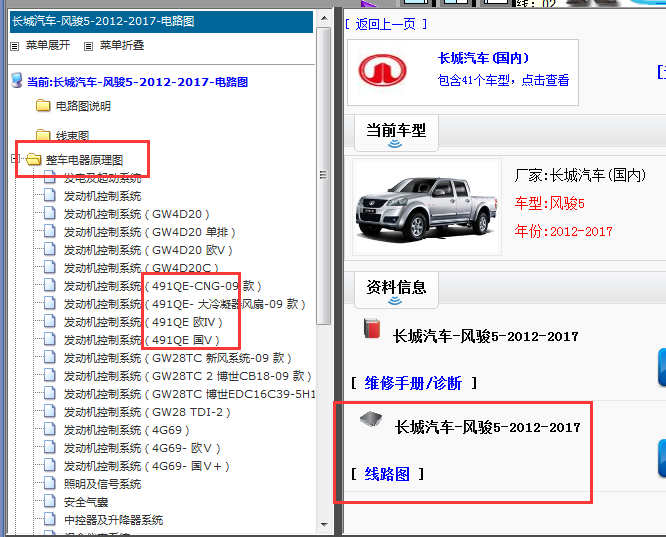Click the red book icon by 长城汽车-风骏5-2012-2017
Viewport: 666px width, 537px height.
click(372, 328)
